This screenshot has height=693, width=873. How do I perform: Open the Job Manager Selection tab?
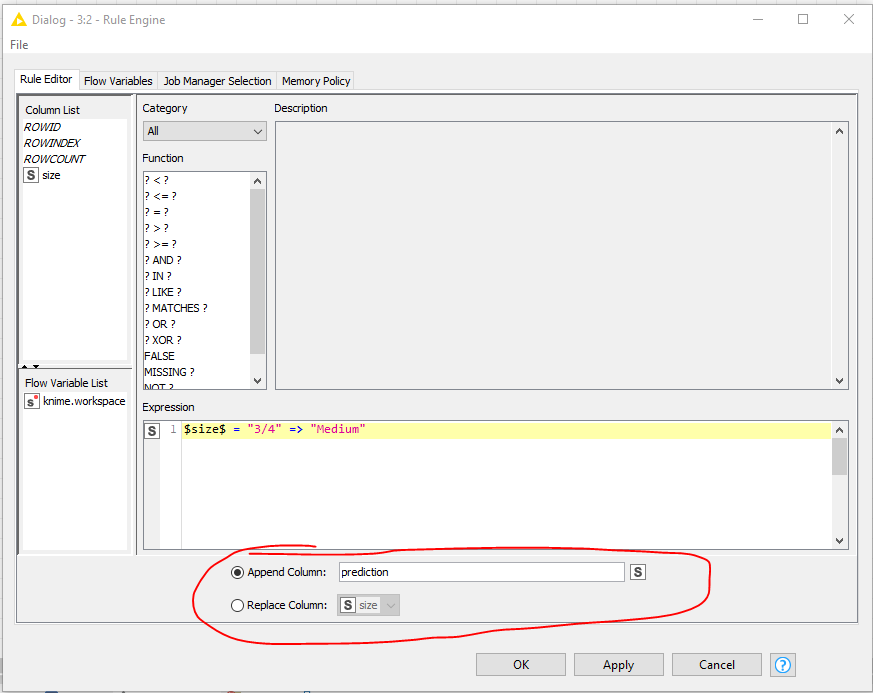217,81
